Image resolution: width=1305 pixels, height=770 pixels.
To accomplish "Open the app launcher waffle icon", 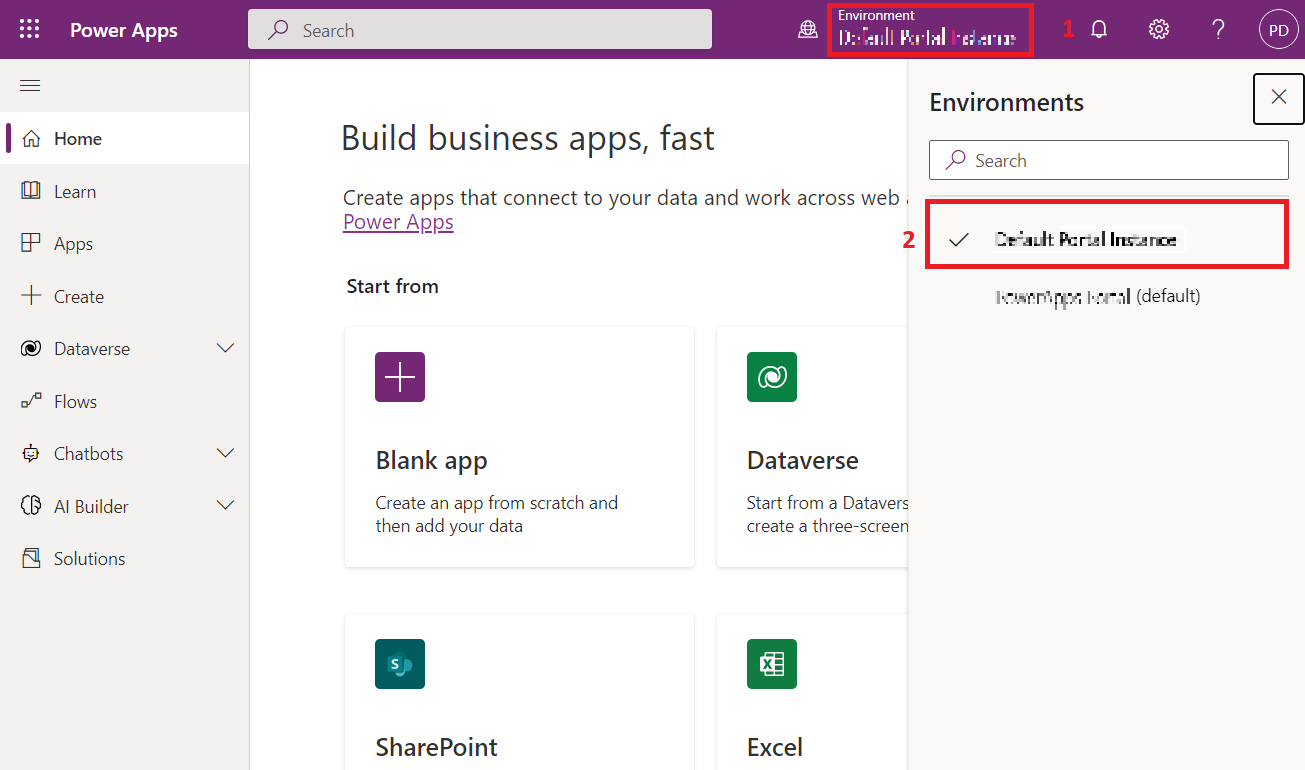I will click(29, 29).
